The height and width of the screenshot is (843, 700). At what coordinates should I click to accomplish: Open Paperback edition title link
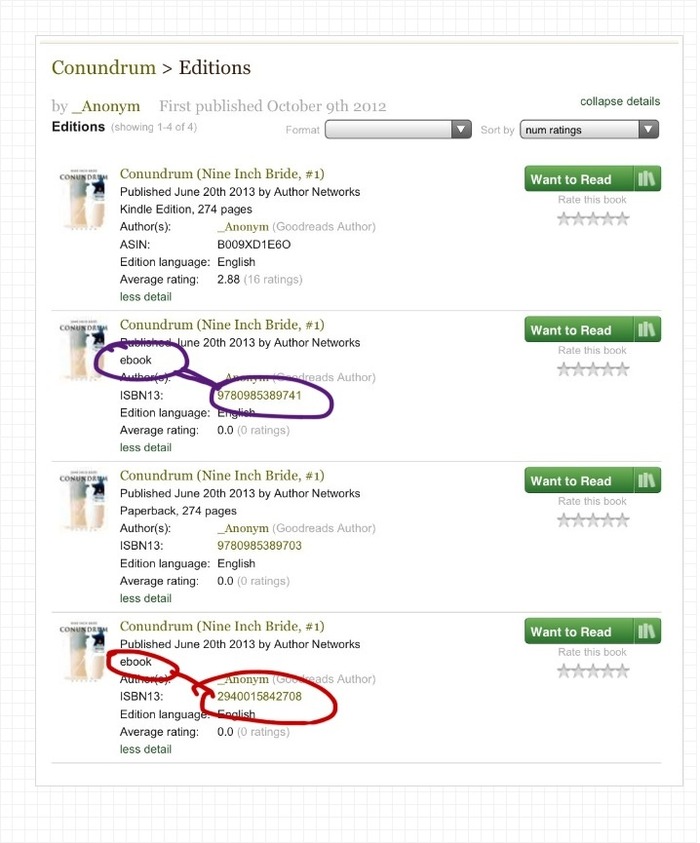[221, 475]
